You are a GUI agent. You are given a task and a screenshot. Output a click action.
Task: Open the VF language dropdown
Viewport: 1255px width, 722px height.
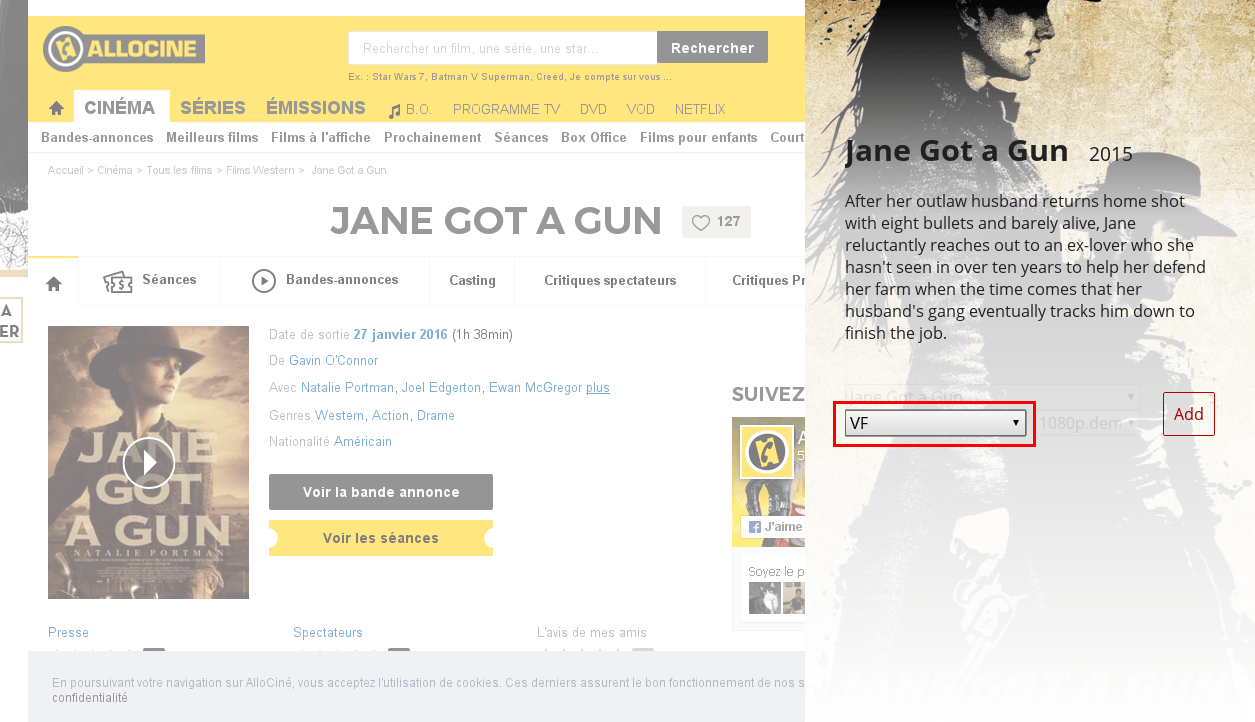pos(935,423)
